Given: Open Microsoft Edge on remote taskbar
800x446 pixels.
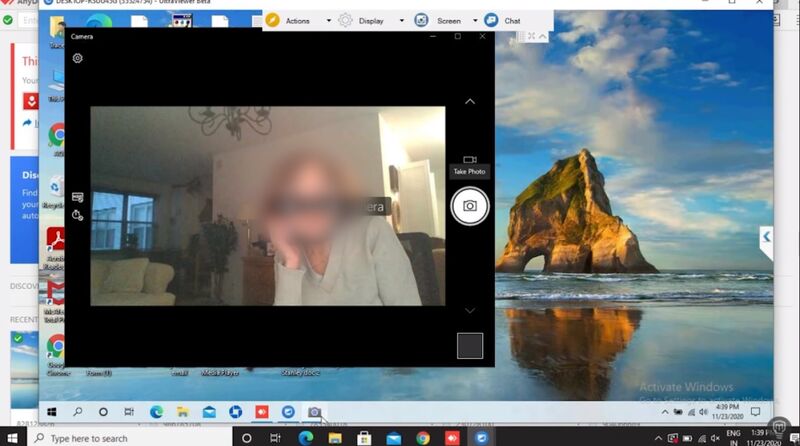Looking at the screenshot, I should pyautogui.click(x=157, y=411).
